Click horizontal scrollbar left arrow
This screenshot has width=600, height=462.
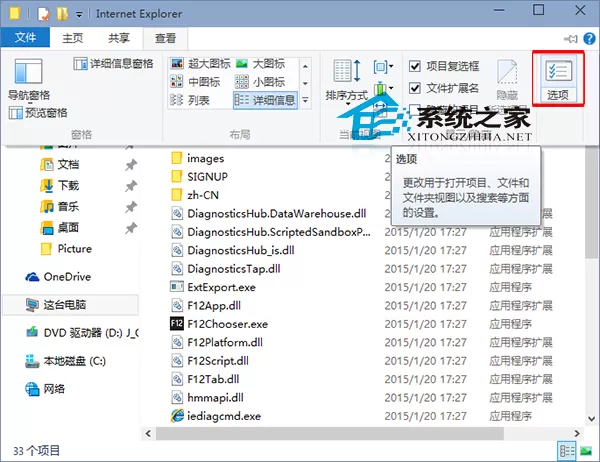click(x=148, y=433)
